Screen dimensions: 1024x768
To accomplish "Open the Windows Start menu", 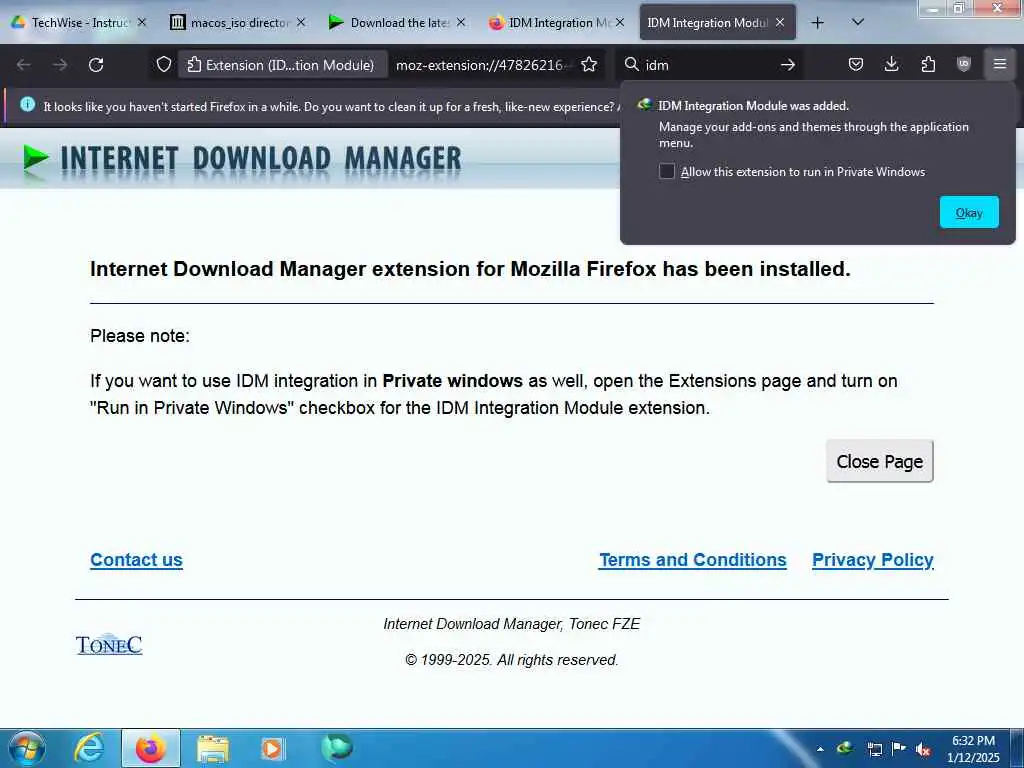I will pos(27,748).
